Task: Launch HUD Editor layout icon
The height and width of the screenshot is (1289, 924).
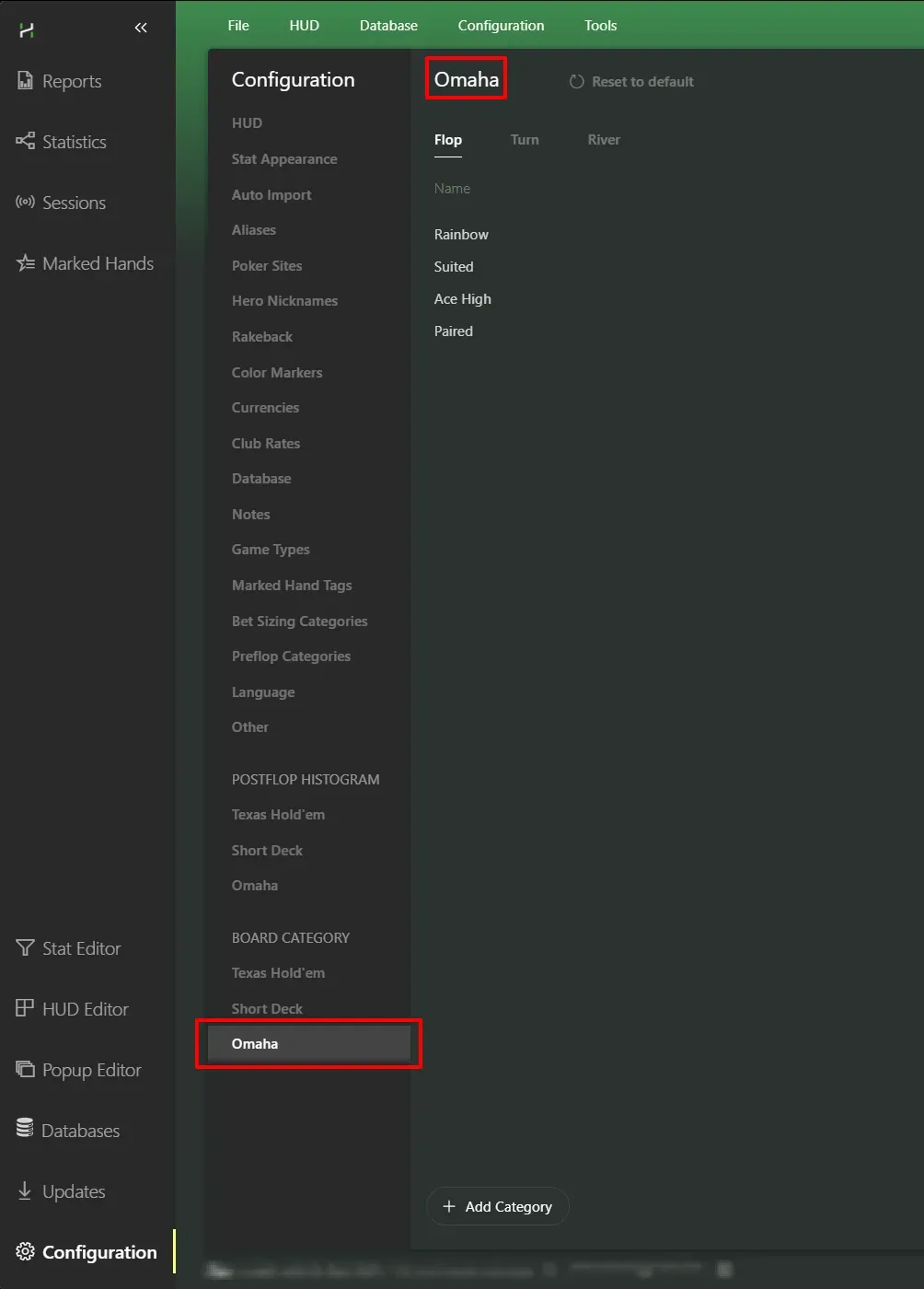Action: [x=25, y=1009]
